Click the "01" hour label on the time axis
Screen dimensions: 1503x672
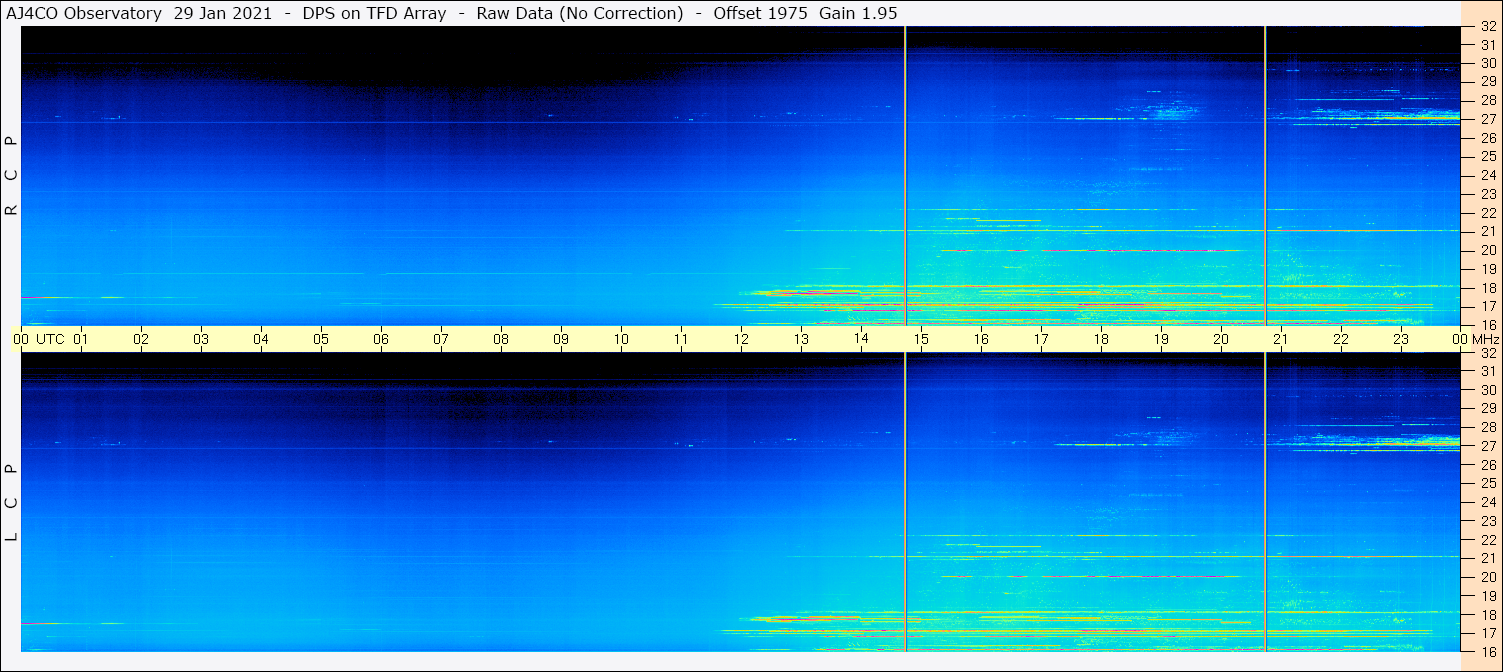tap(81, 339)
